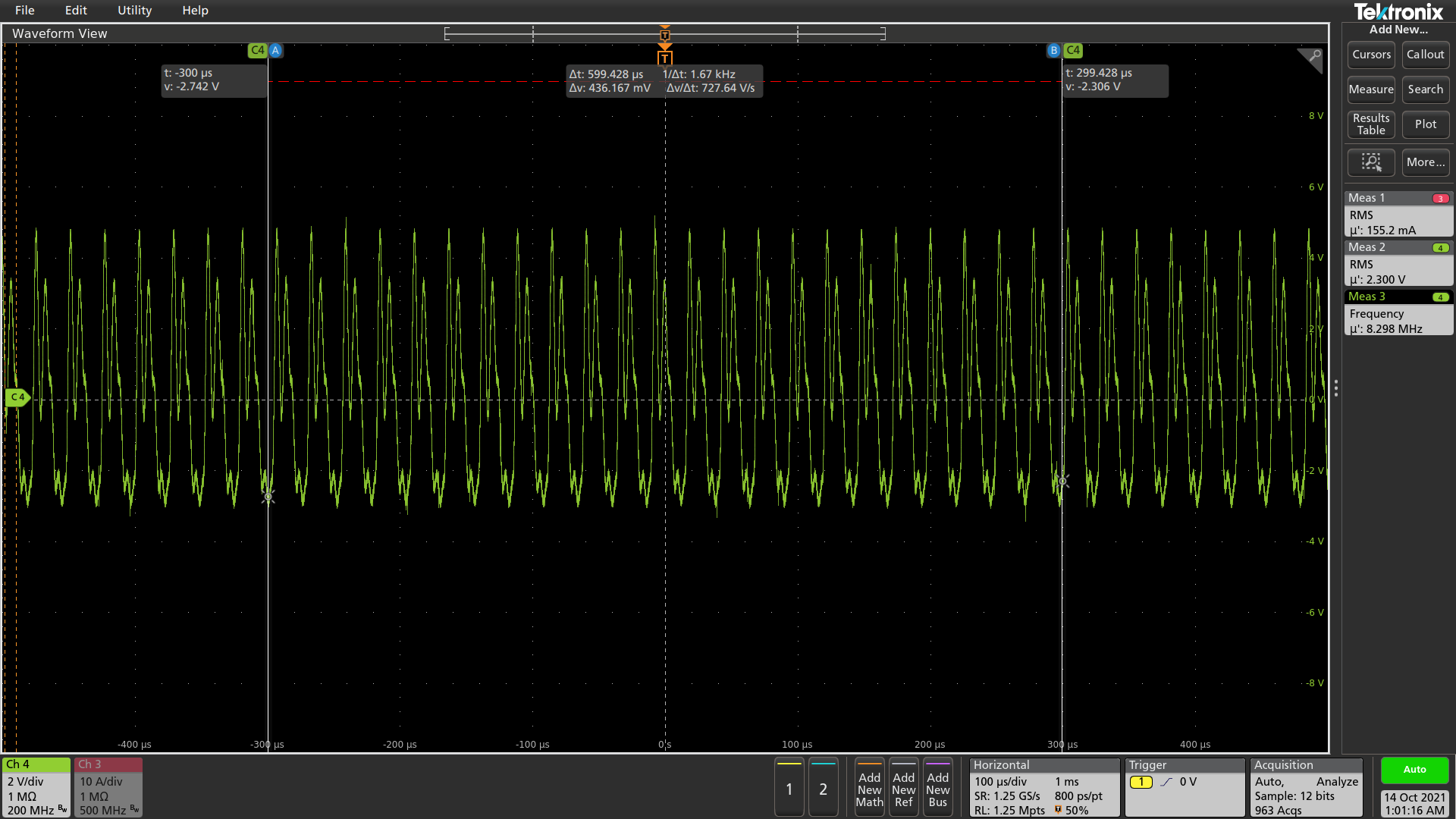Toggle the Auto run/stop acquisition button

pos(1414,770)
